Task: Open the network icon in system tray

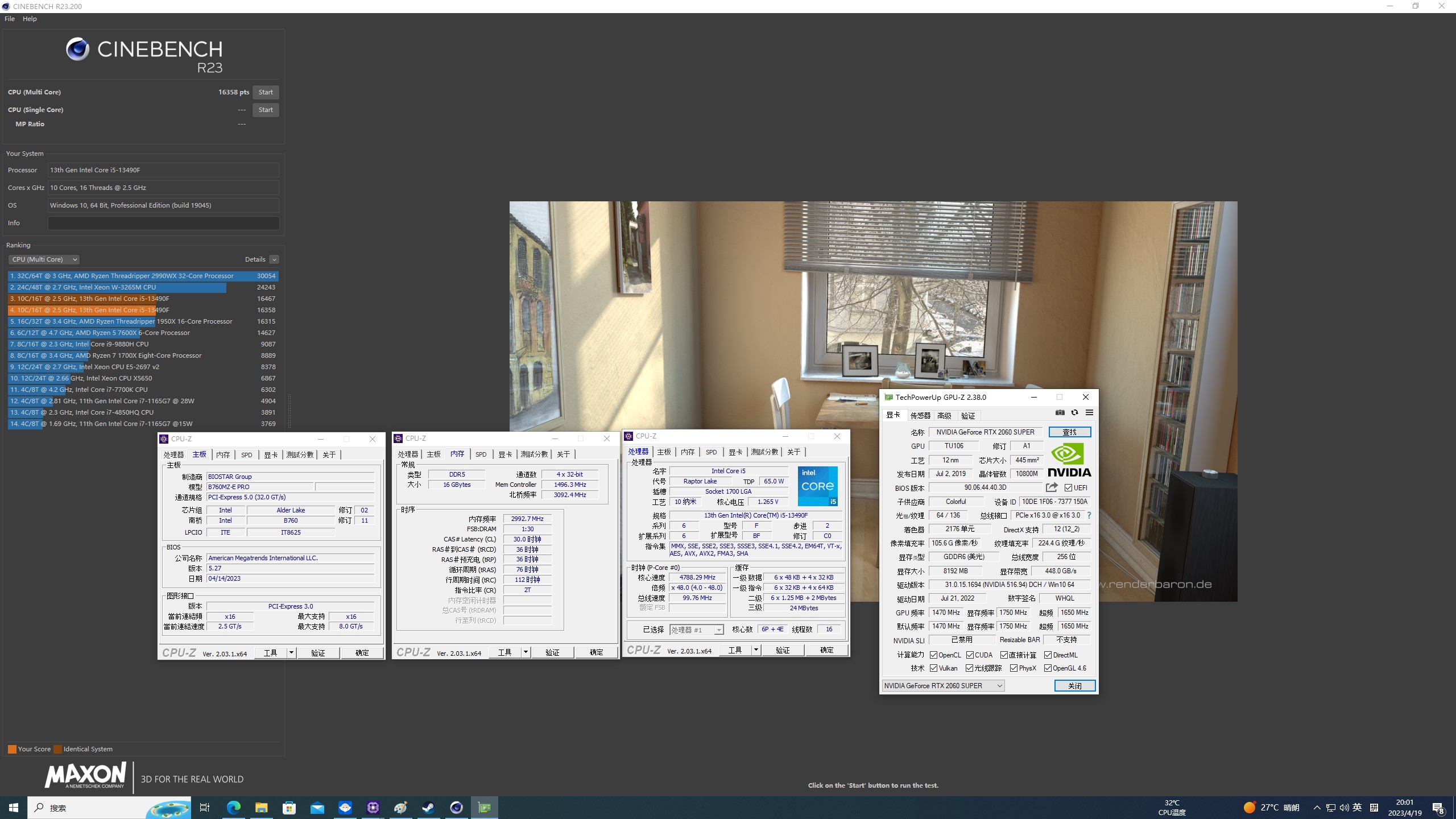Action: [1331, 808]
